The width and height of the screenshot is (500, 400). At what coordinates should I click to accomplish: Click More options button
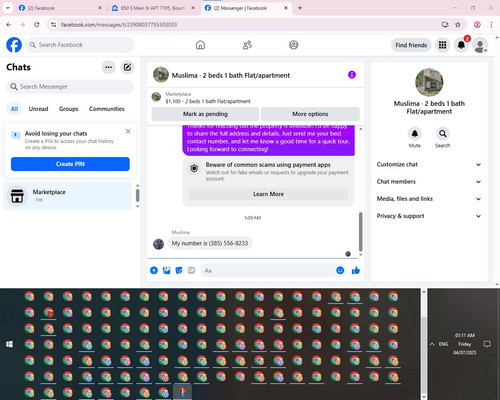pyautogui.click(x=310, y=114)
